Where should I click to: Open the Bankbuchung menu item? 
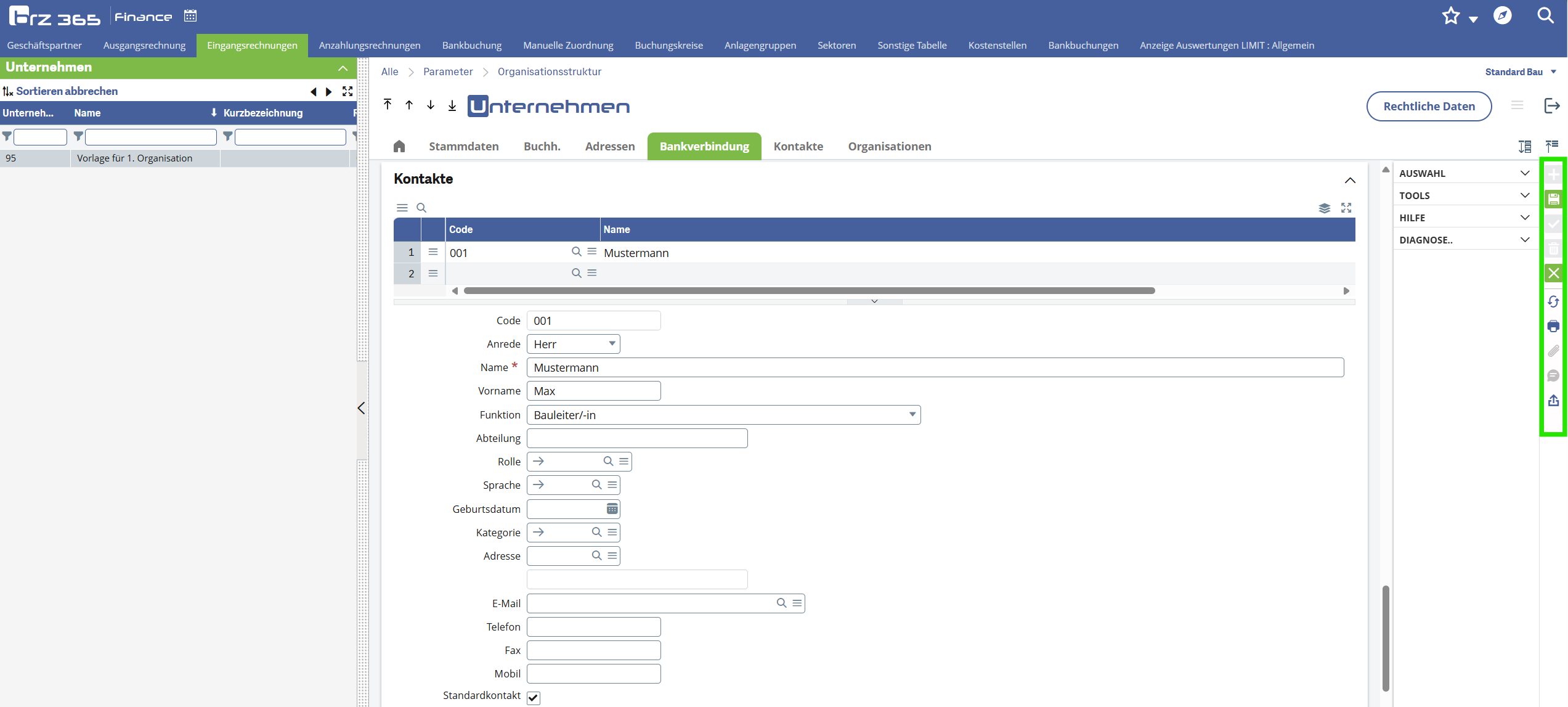coord(471,46)
